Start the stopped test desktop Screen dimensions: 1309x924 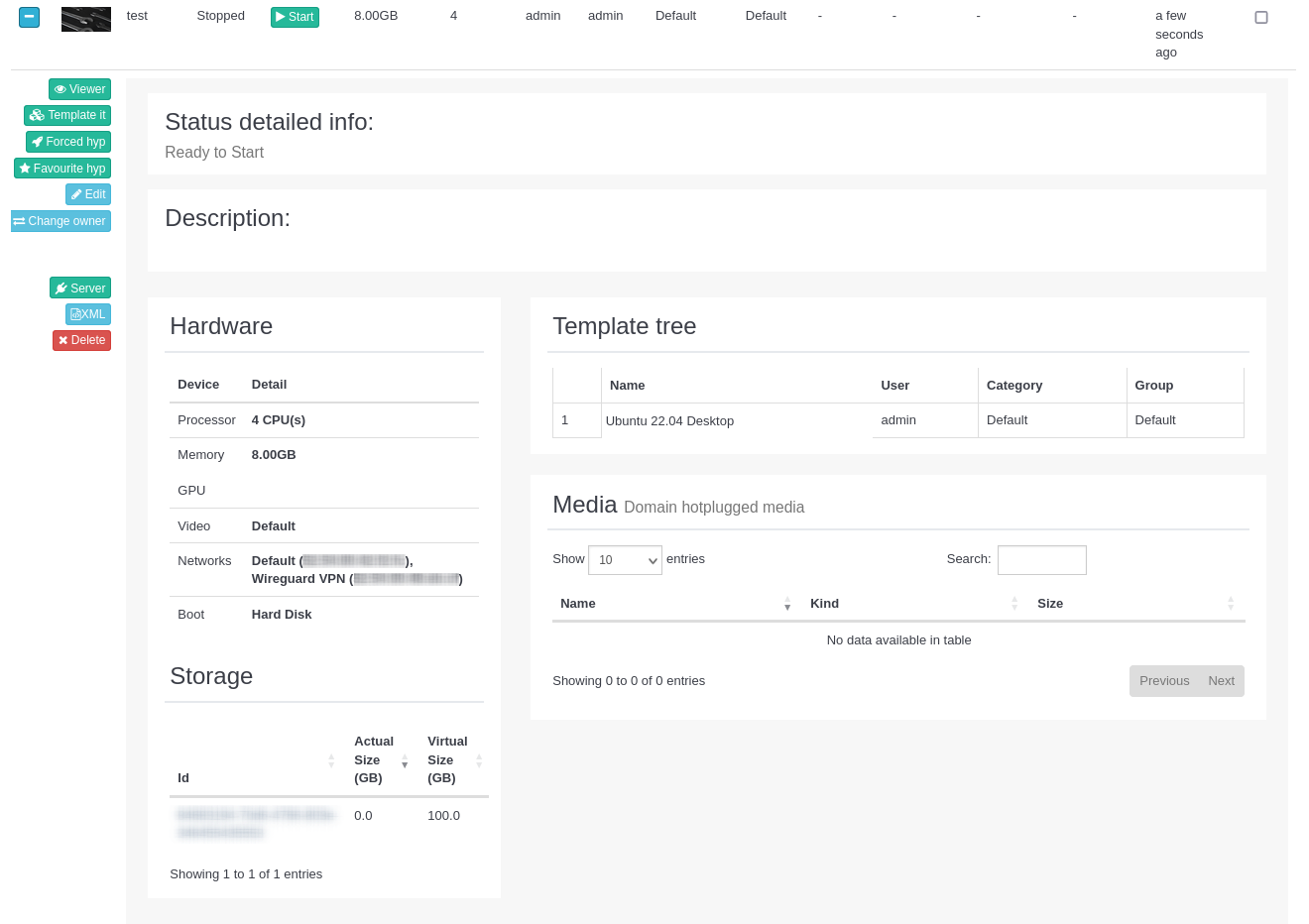[295, 17]
